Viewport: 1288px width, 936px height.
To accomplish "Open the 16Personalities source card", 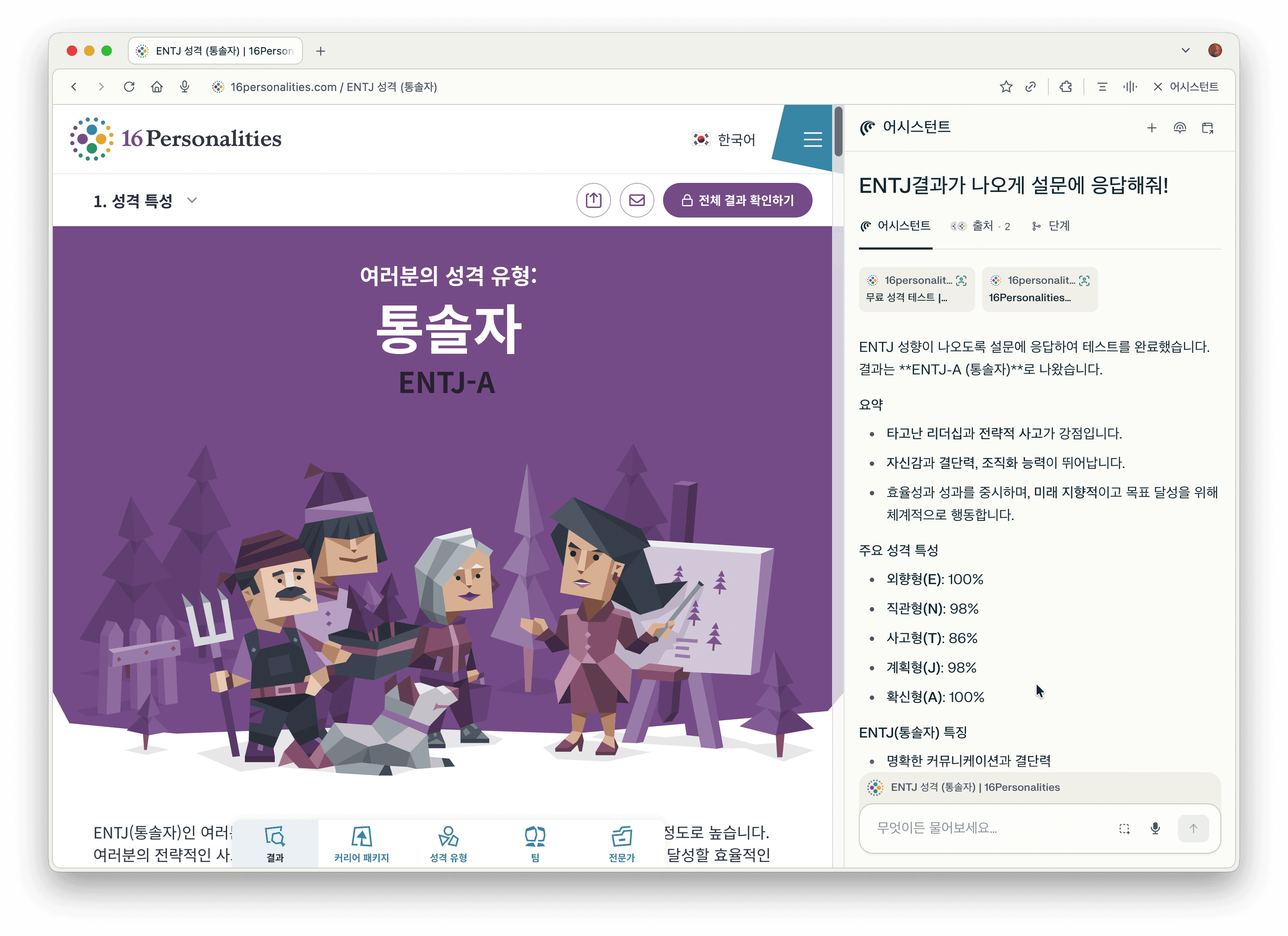I will (x=1039, y=289).
